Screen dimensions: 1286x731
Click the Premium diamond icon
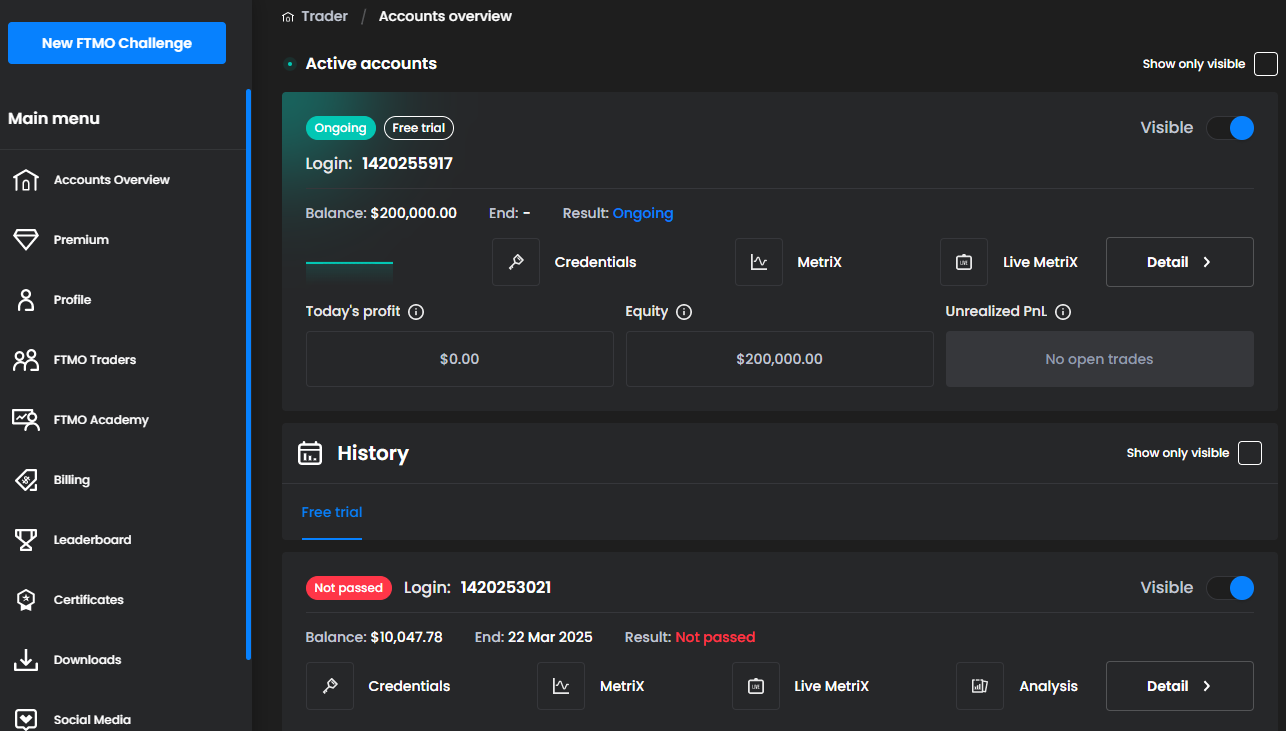pos(26,240)
